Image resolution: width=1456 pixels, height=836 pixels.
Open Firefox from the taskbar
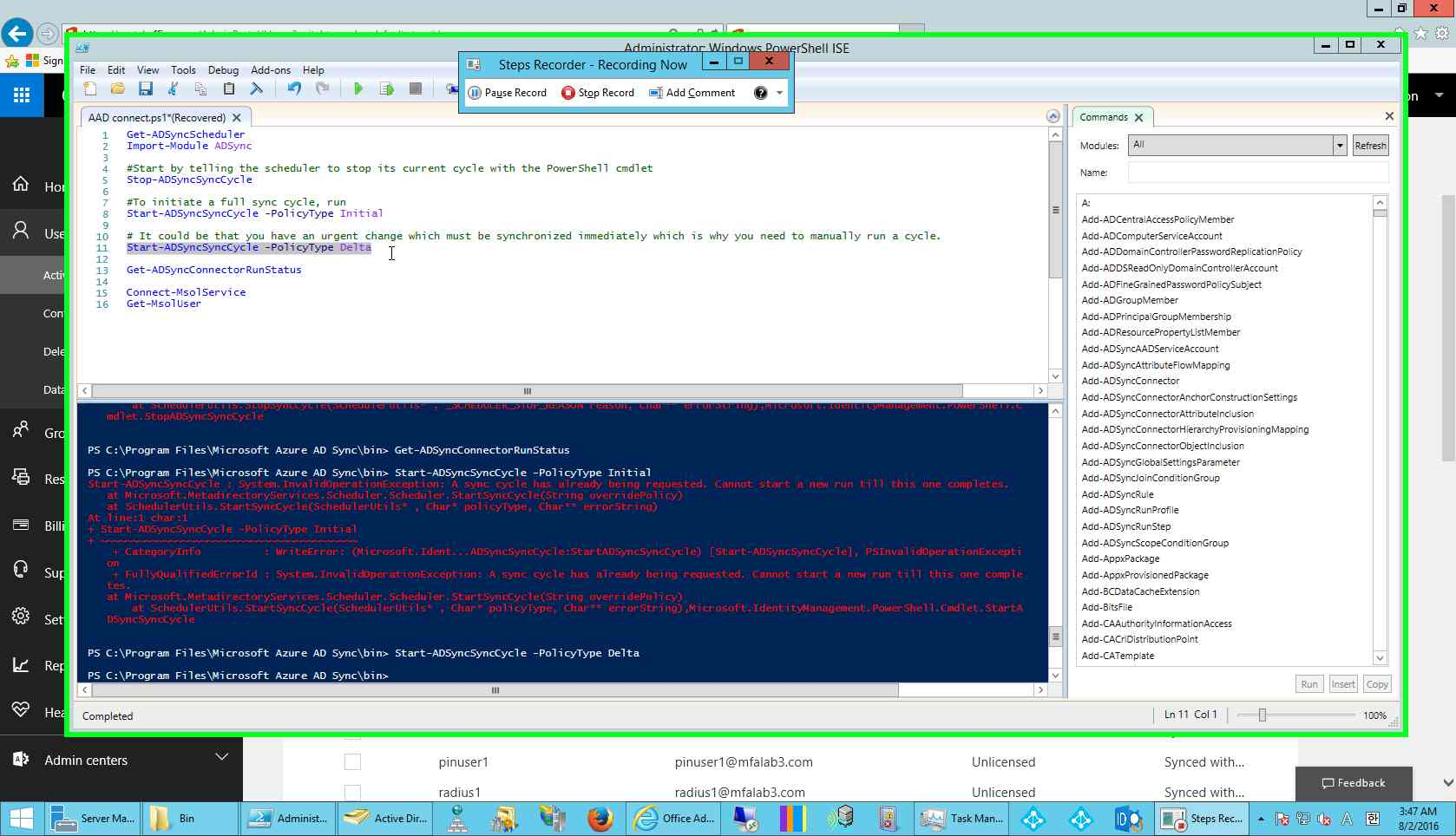tap(600, 818)
